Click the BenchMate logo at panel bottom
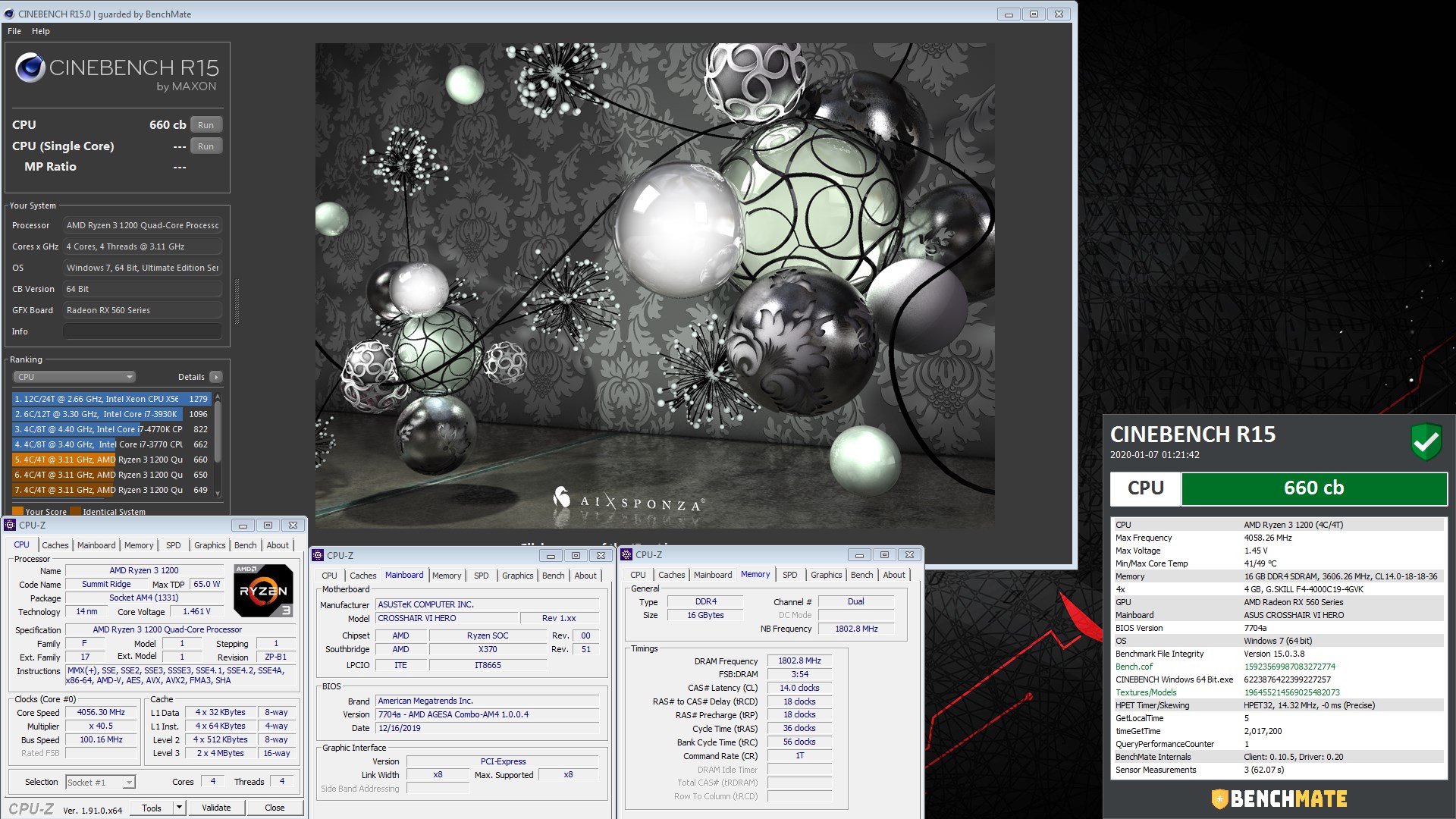This screenshot has width=1456, height=819. pos(1279,799)
